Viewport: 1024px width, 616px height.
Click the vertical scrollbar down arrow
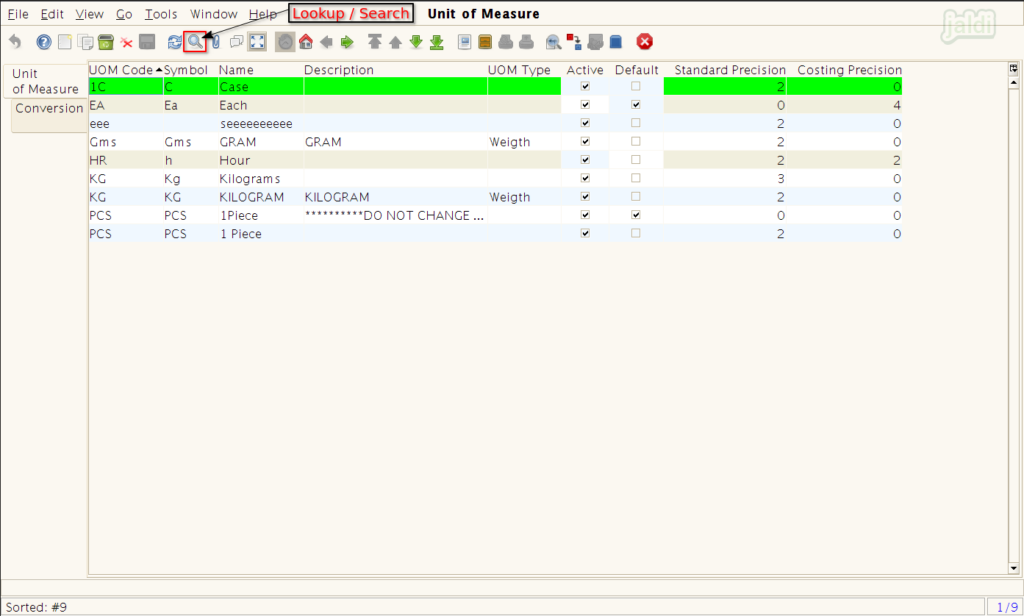tap(1014, 568)
